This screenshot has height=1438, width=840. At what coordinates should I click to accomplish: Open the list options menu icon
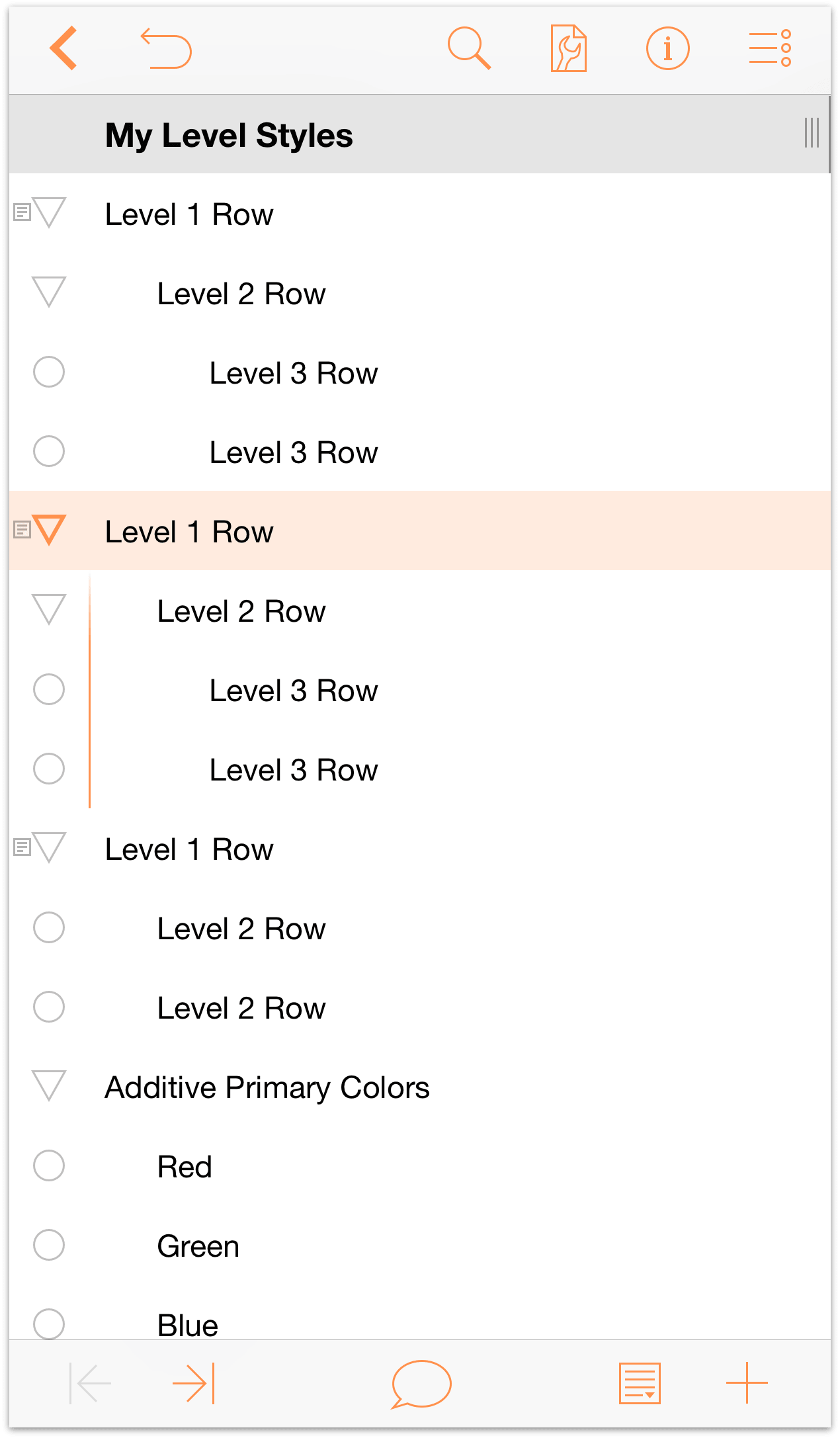[x=770, y=48]
